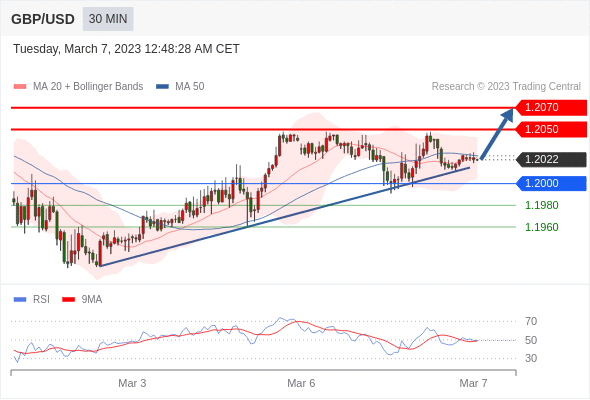
Task: Click the 9MA legend color swatch
Action: (68, 300)
